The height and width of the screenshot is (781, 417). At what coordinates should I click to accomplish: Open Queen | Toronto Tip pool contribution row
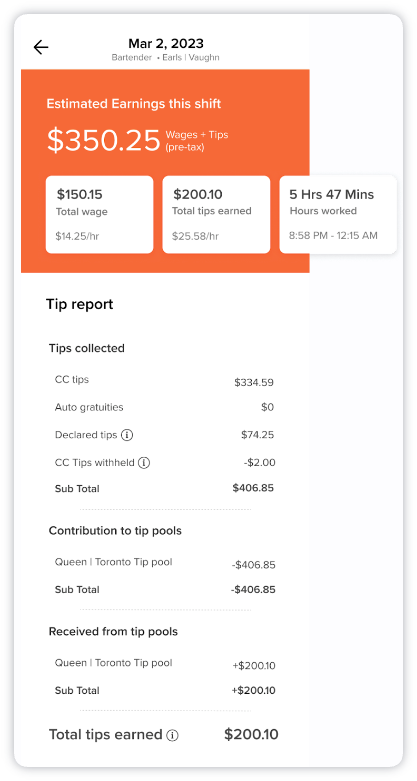(x=164, y=564)
